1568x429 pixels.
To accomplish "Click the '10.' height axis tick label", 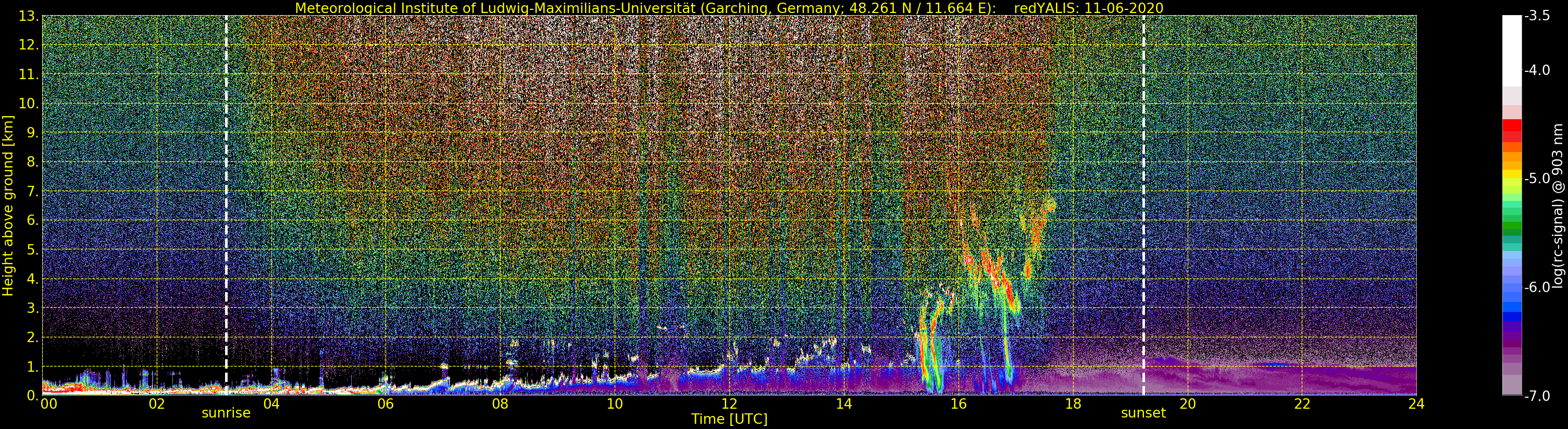I will tap(29, 104).
